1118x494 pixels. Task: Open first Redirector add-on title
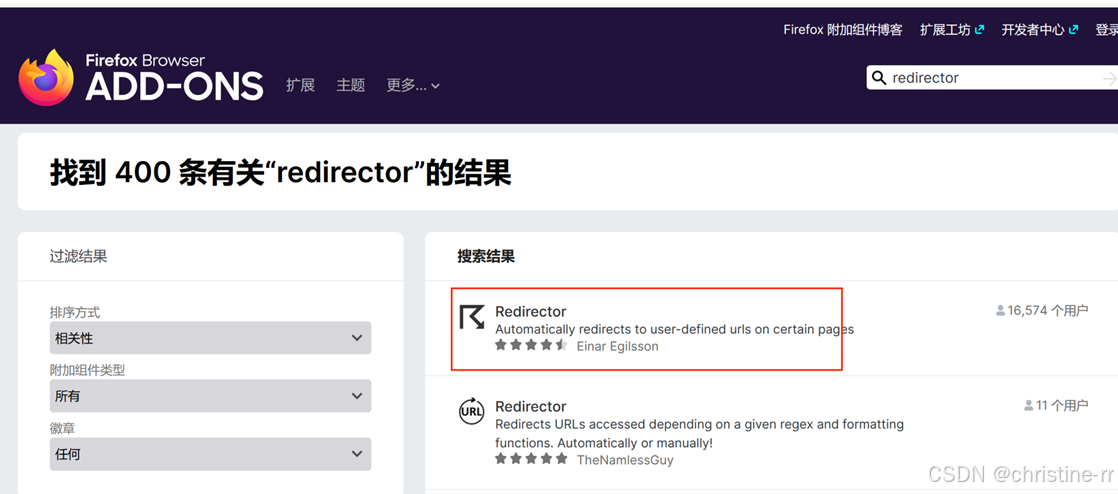click(x=530, y=312)
